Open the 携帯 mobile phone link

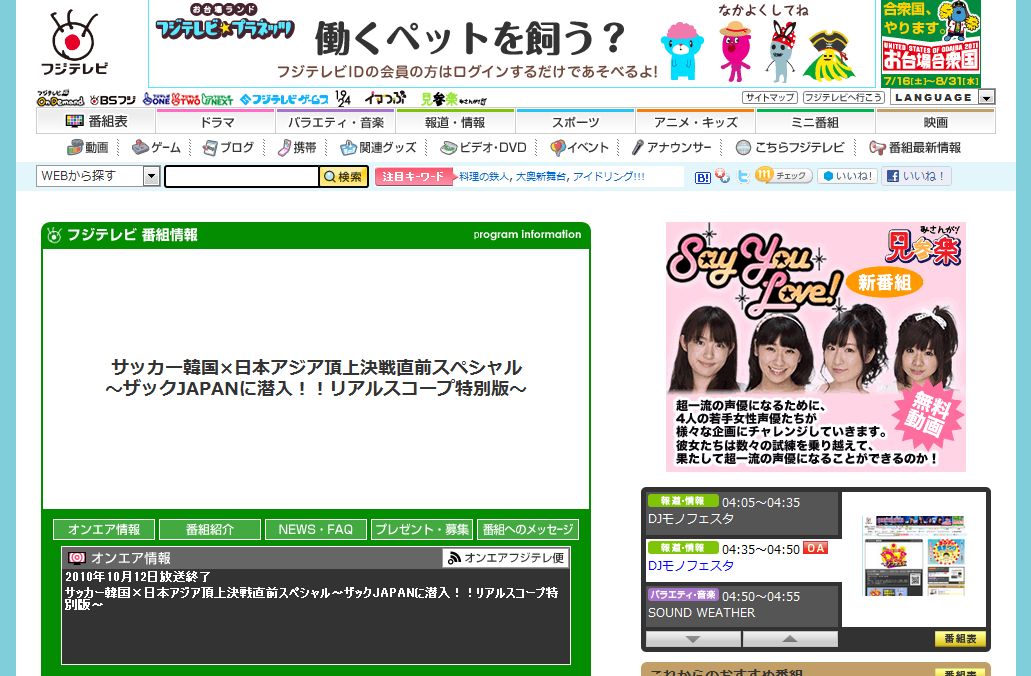click(297, 147)
